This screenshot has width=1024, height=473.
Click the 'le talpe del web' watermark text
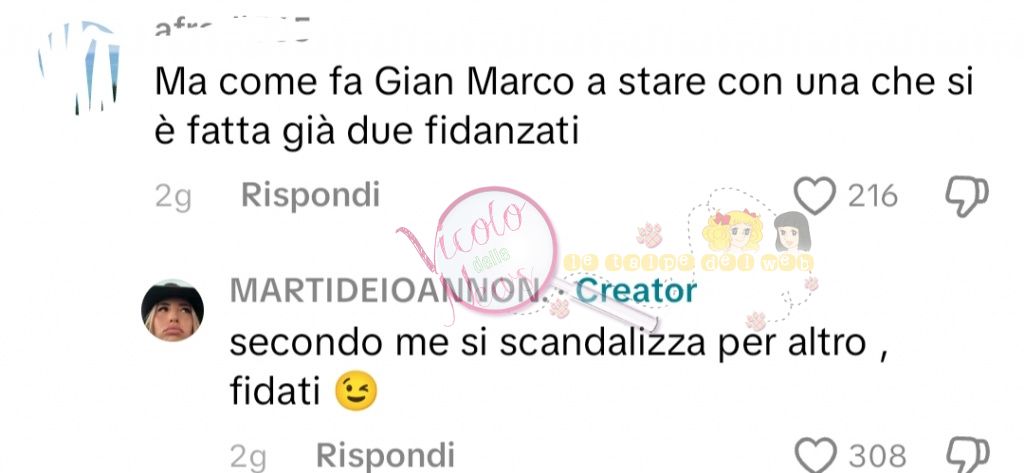coord(689,263)
